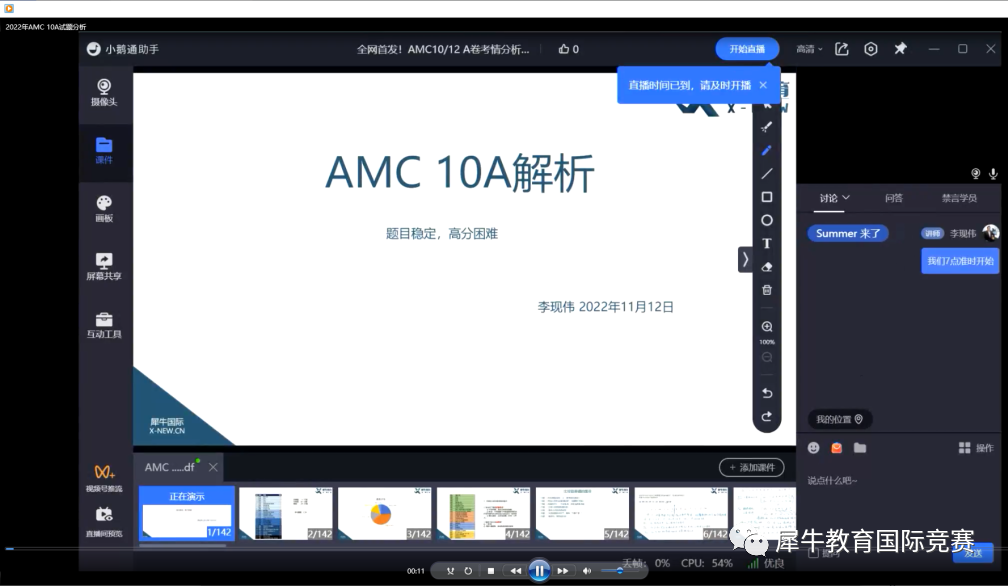Screen dimensions: 1008x586
Task: Expand the 讨论 discussion tab dropdown
Action: pyautogui.click(x=834, y=198)
